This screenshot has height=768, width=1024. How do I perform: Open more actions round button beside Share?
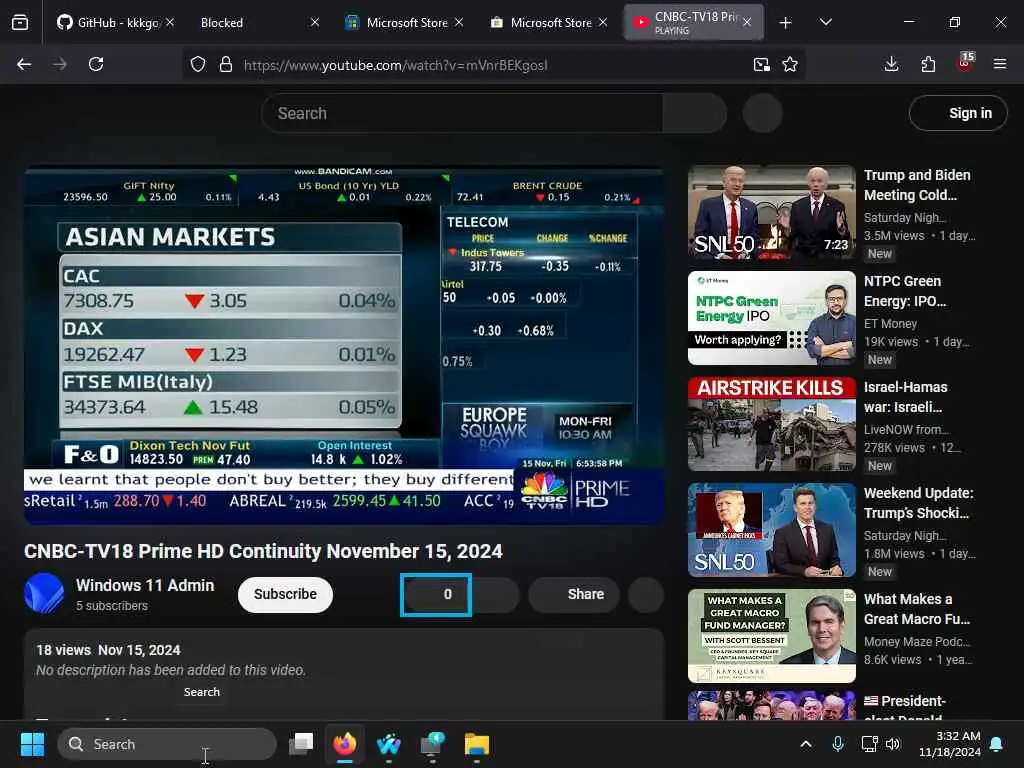pyautogui.click(x=646, y=594)
